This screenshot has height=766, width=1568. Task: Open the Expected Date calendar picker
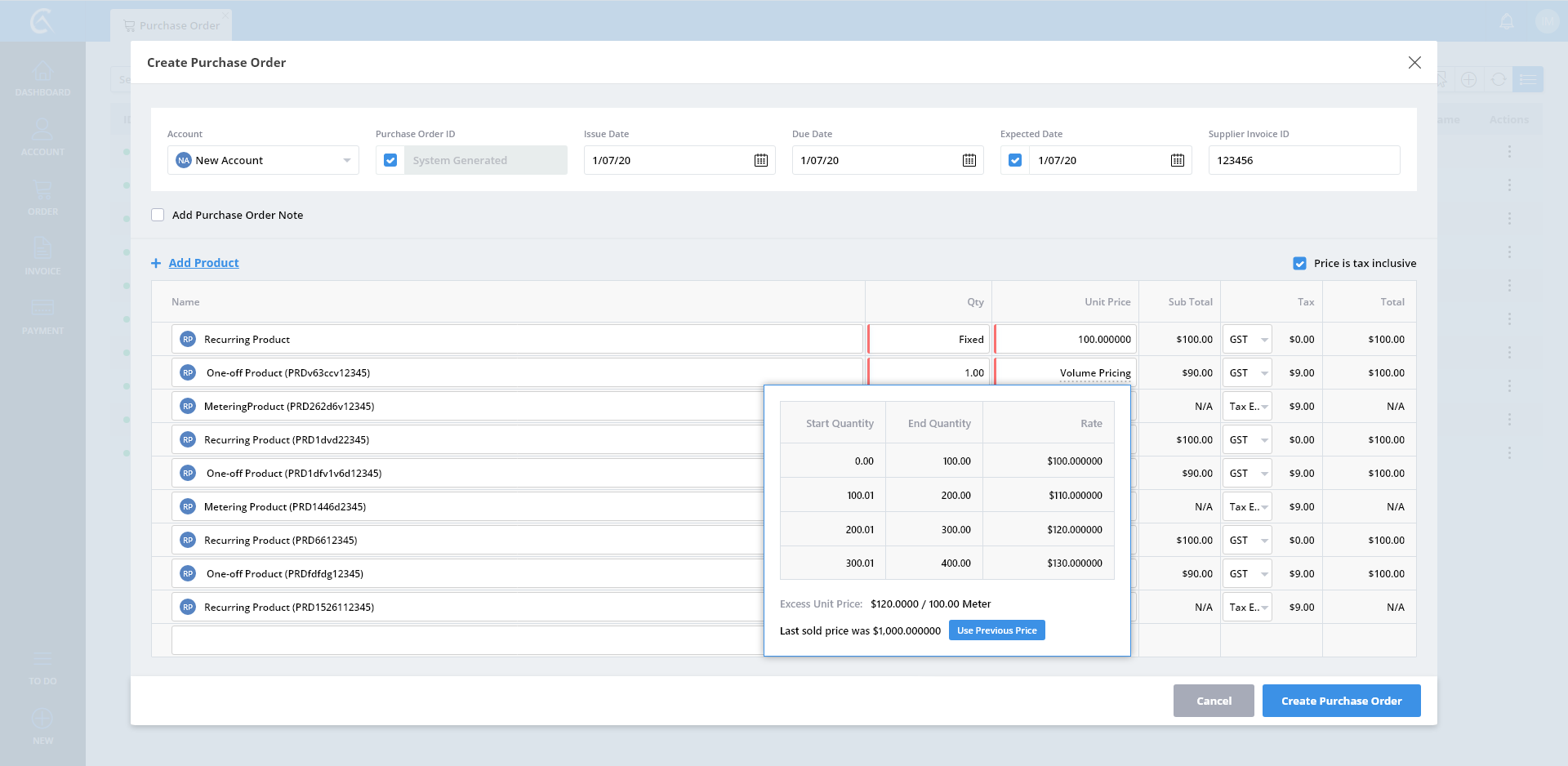coord(1177,160)
